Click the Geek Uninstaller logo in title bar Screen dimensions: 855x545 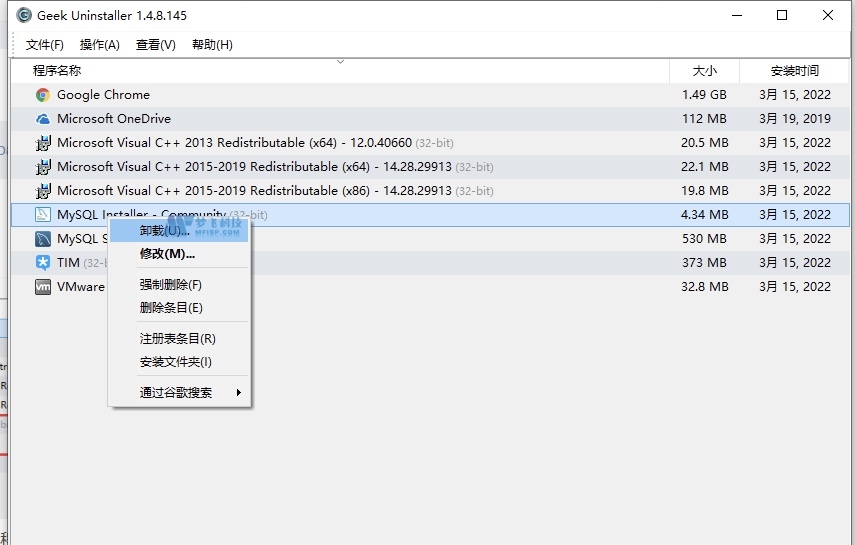coord(24,15)
